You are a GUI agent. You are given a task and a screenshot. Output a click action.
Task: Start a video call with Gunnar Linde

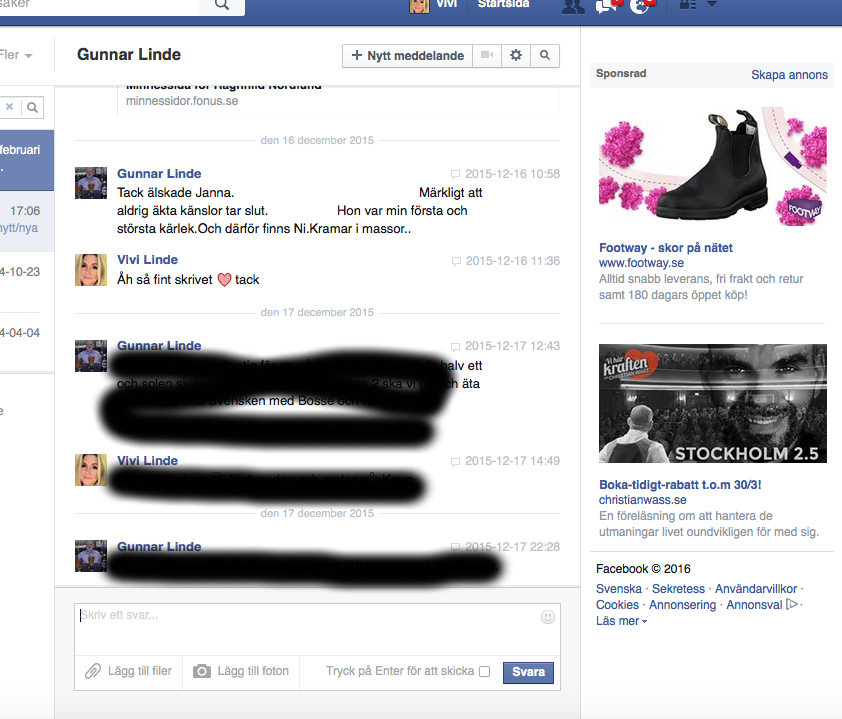tap(487, 56)
